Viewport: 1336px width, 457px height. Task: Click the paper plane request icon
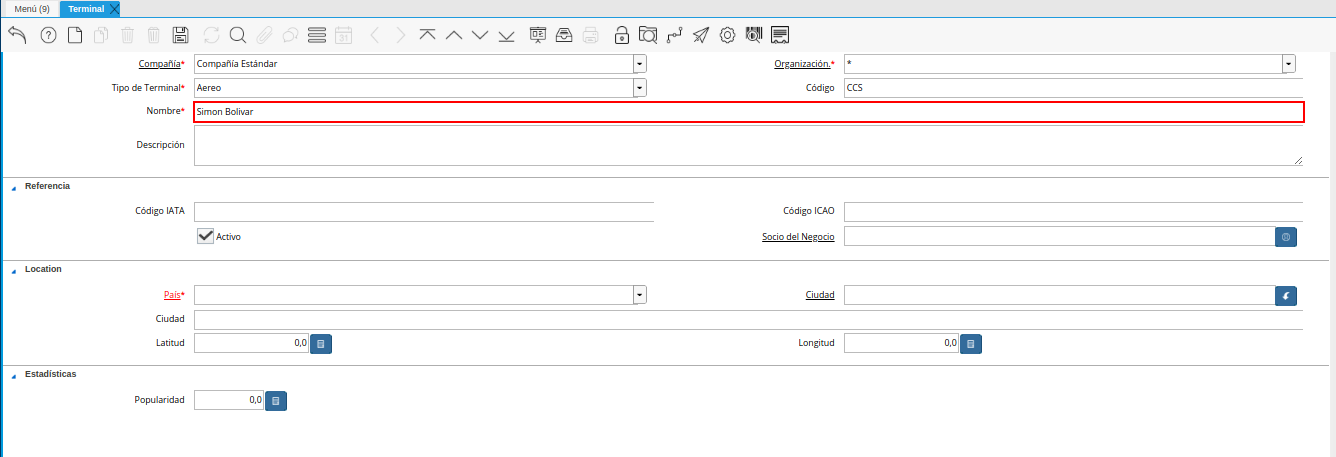pyautogui.click(x=701, y=35)
